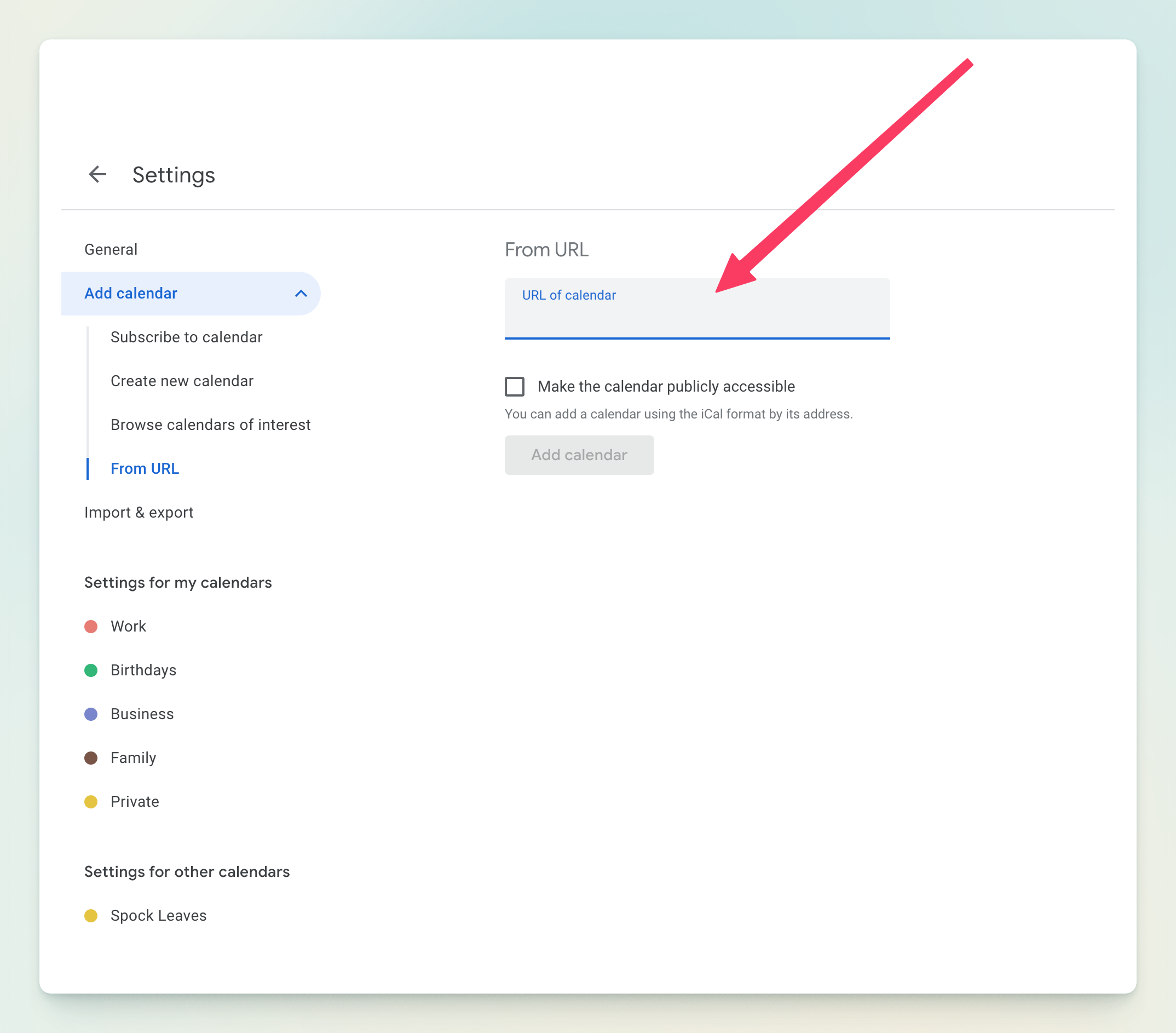Collapse the Add calendar section chevron

301,294
